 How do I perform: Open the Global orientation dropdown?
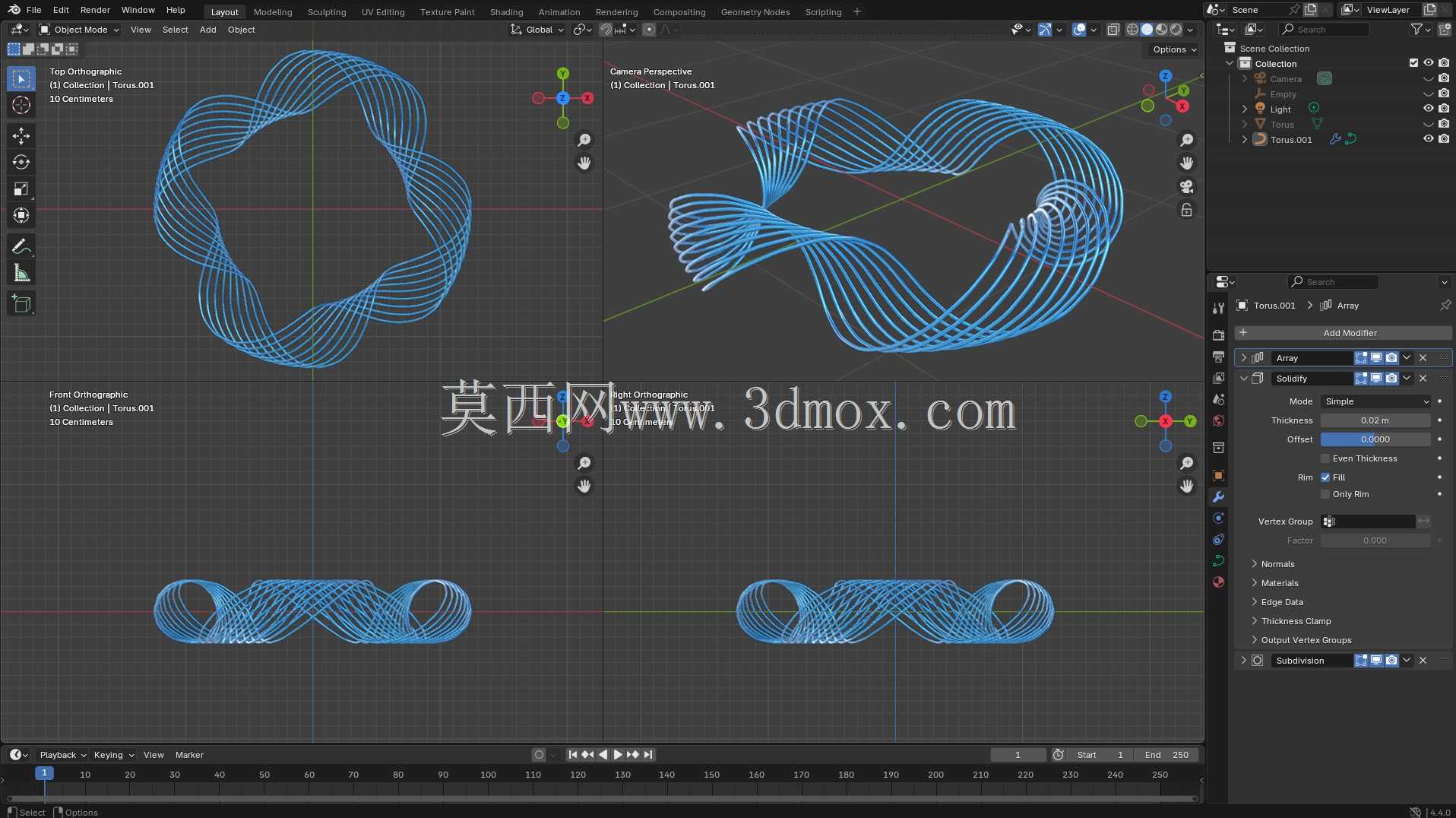(537, 30)
